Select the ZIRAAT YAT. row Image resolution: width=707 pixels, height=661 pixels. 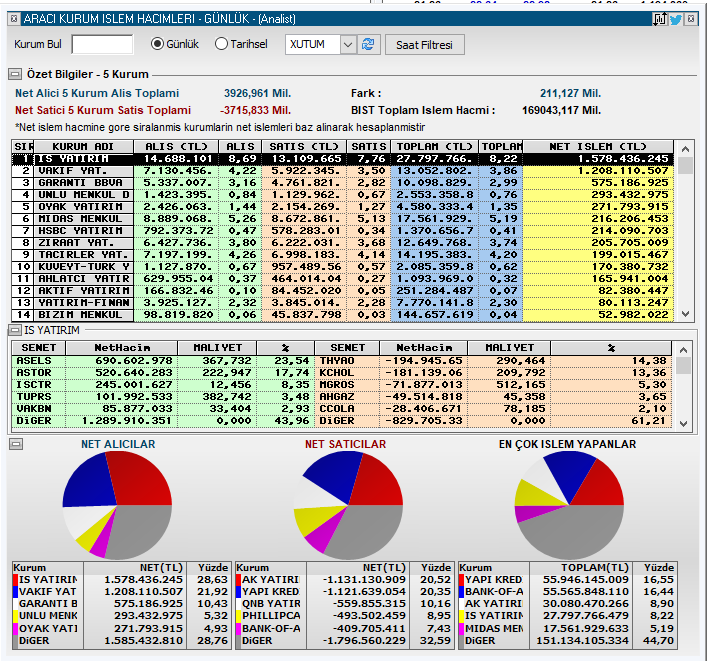(x=343, y=243)
